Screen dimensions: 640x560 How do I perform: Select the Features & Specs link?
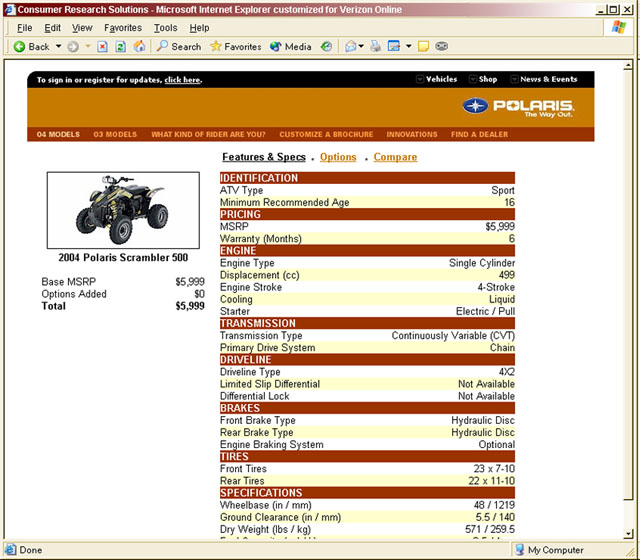pyautogui.click(x=264, y=157)
